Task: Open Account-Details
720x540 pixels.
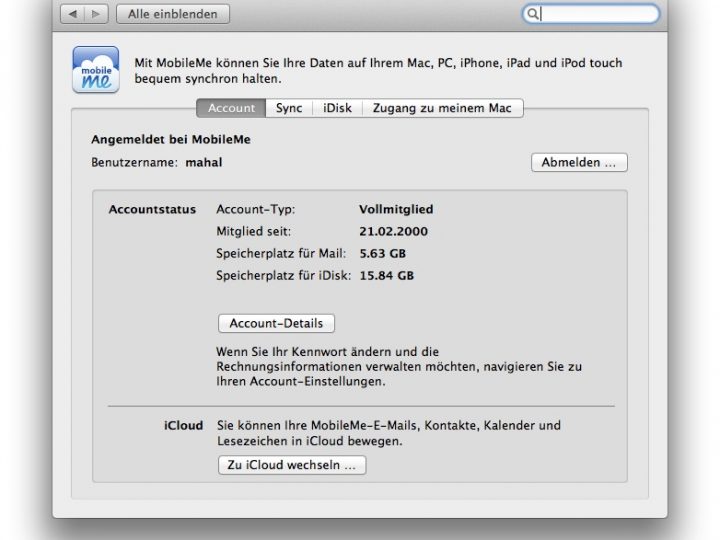Action: (276, 323)
